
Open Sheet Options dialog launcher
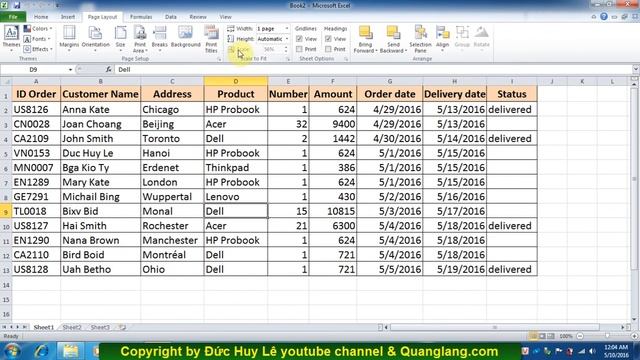tap(346, 59)
